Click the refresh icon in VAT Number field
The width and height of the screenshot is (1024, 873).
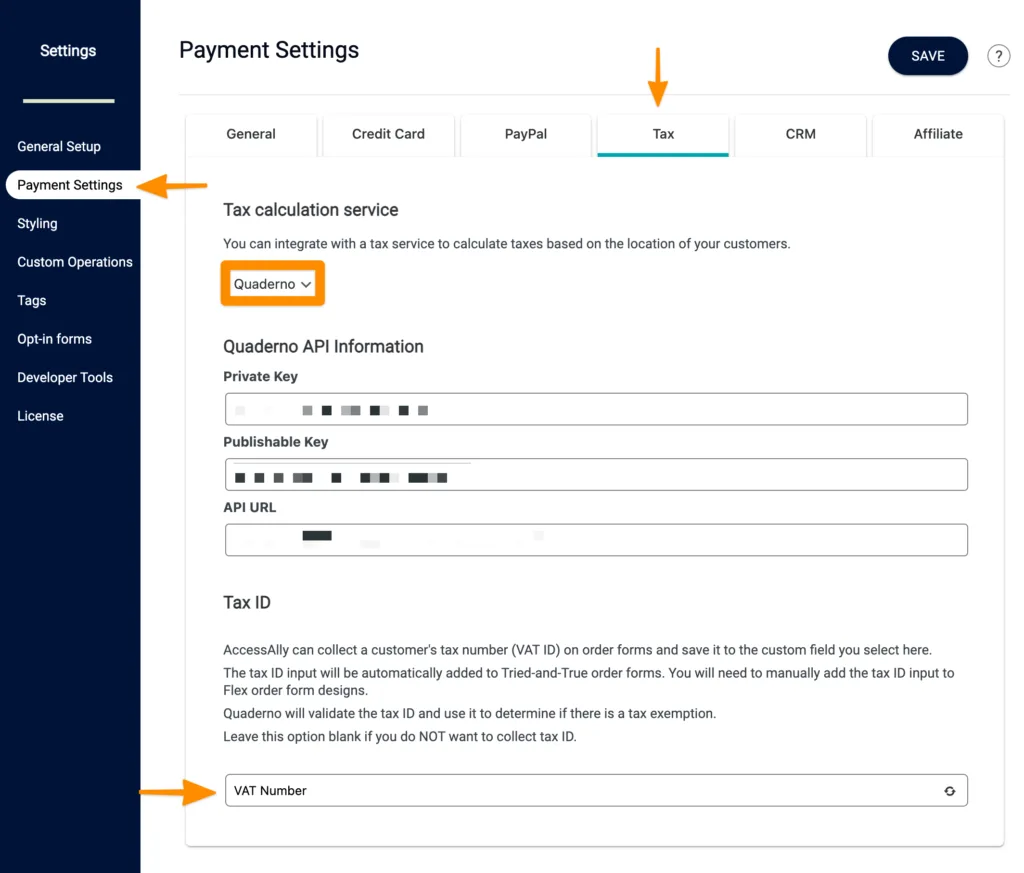coord(950,791)
